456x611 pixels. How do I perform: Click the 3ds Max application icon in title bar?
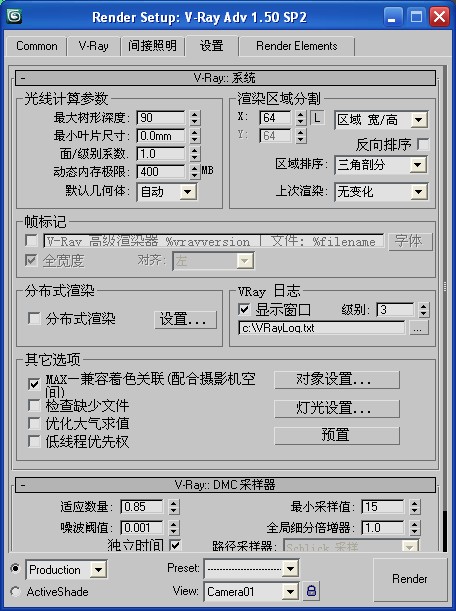[15, 16]
